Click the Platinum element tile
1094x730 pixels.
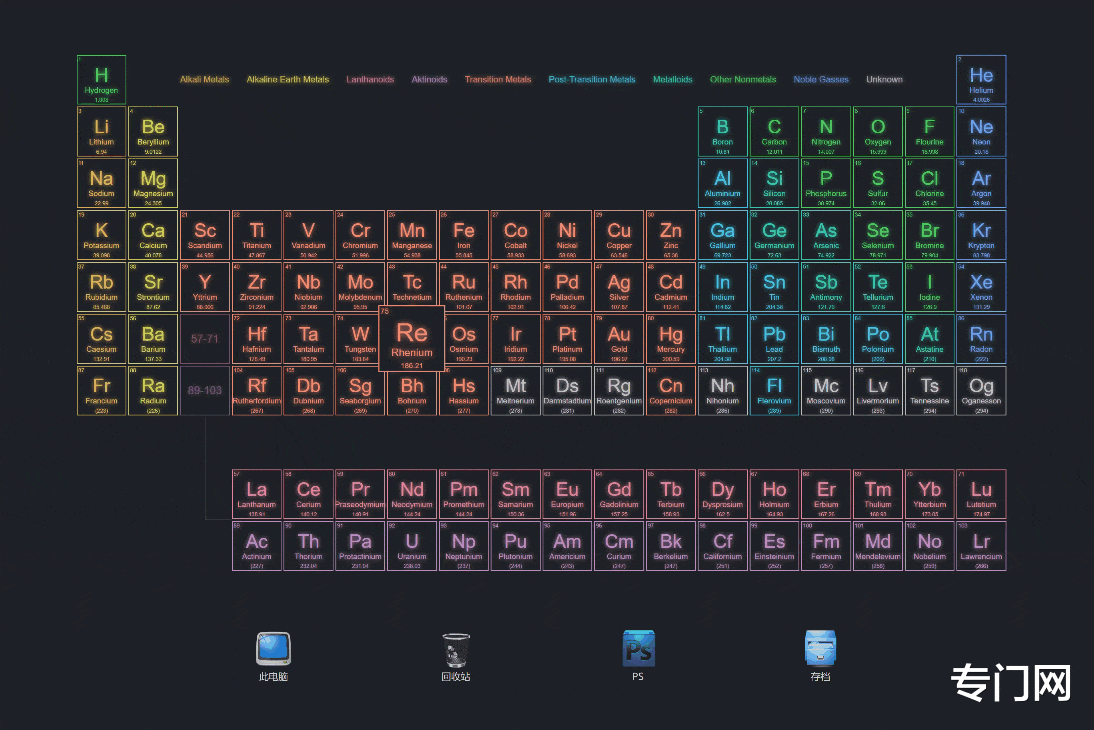coord(567,338)
